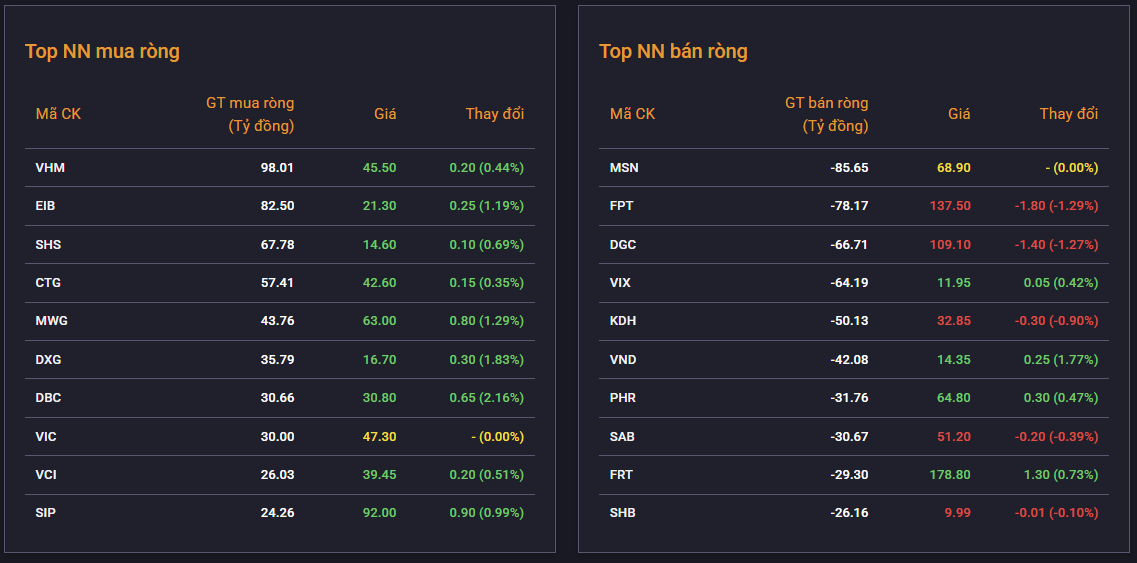The height and width of the screenshot is (563, 1137).
Task: Click the 'Top NN mua ròng' heading
Action: (102, 52)
